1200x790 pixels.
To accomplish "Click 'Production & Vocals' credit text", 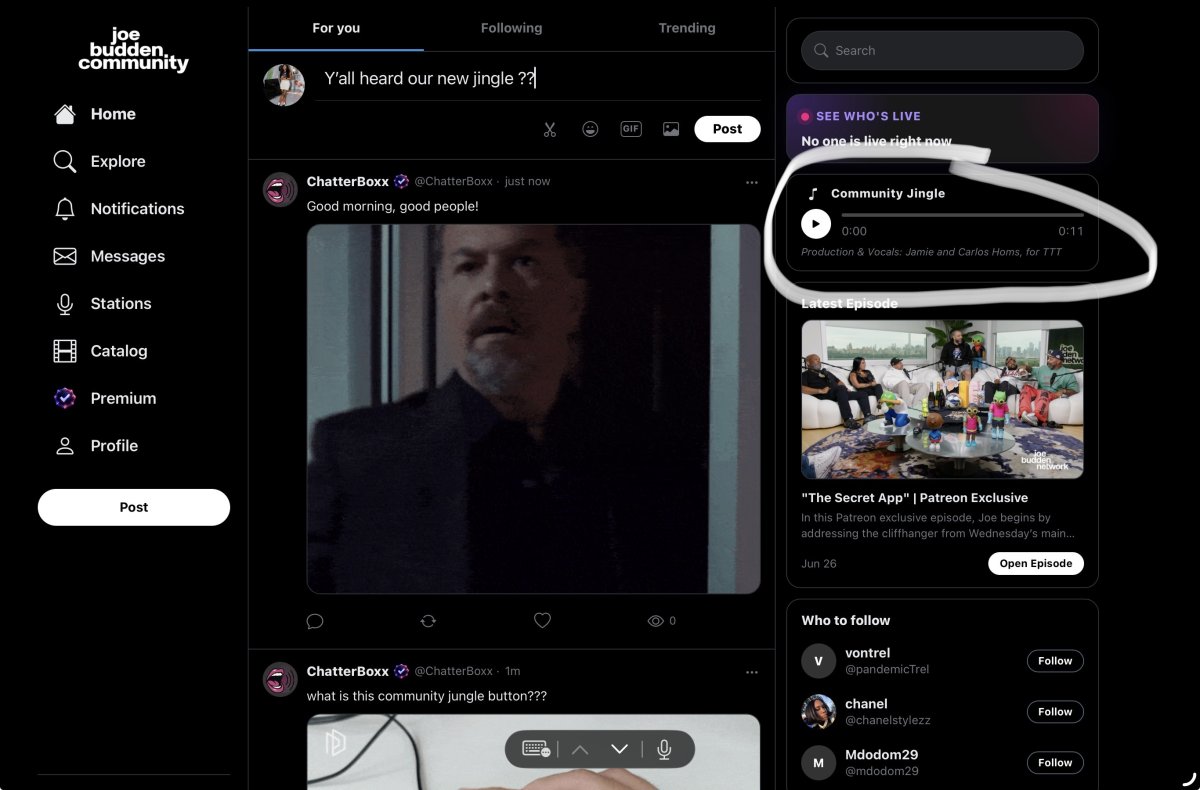I will (931, 252).
